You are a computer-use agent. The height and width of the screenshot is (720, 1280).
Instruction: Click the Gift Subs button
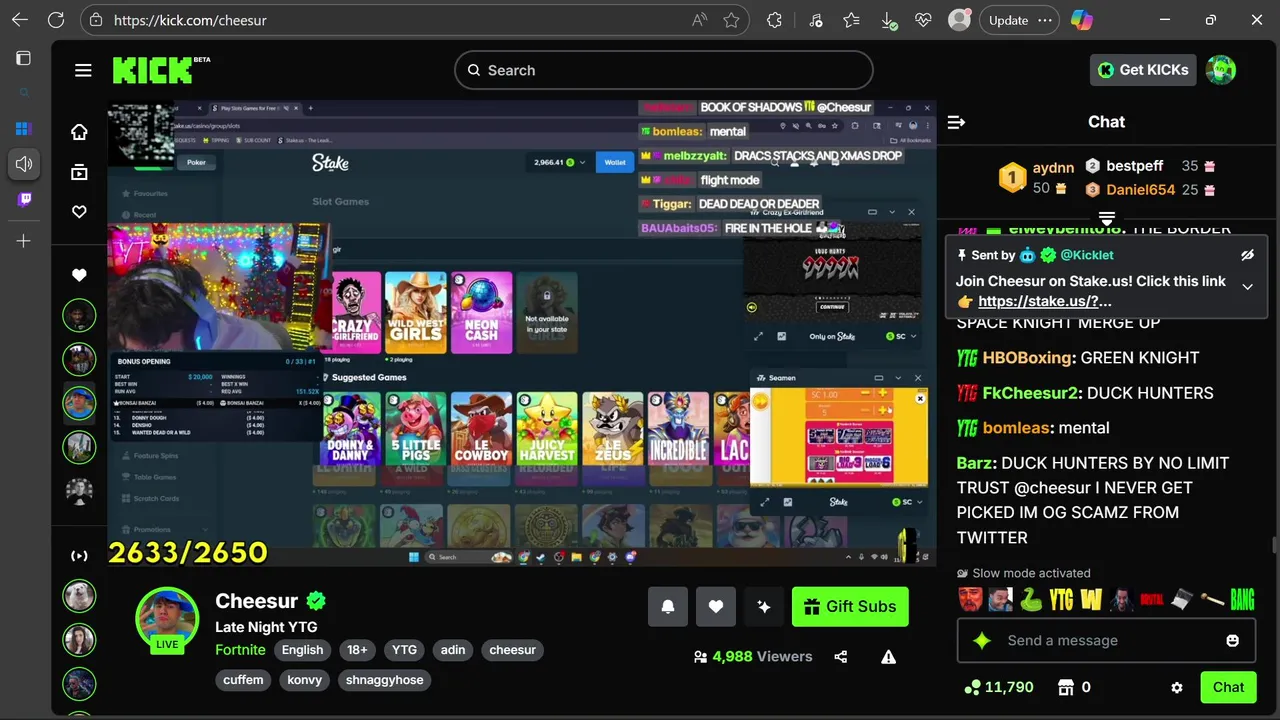point(850,606)
